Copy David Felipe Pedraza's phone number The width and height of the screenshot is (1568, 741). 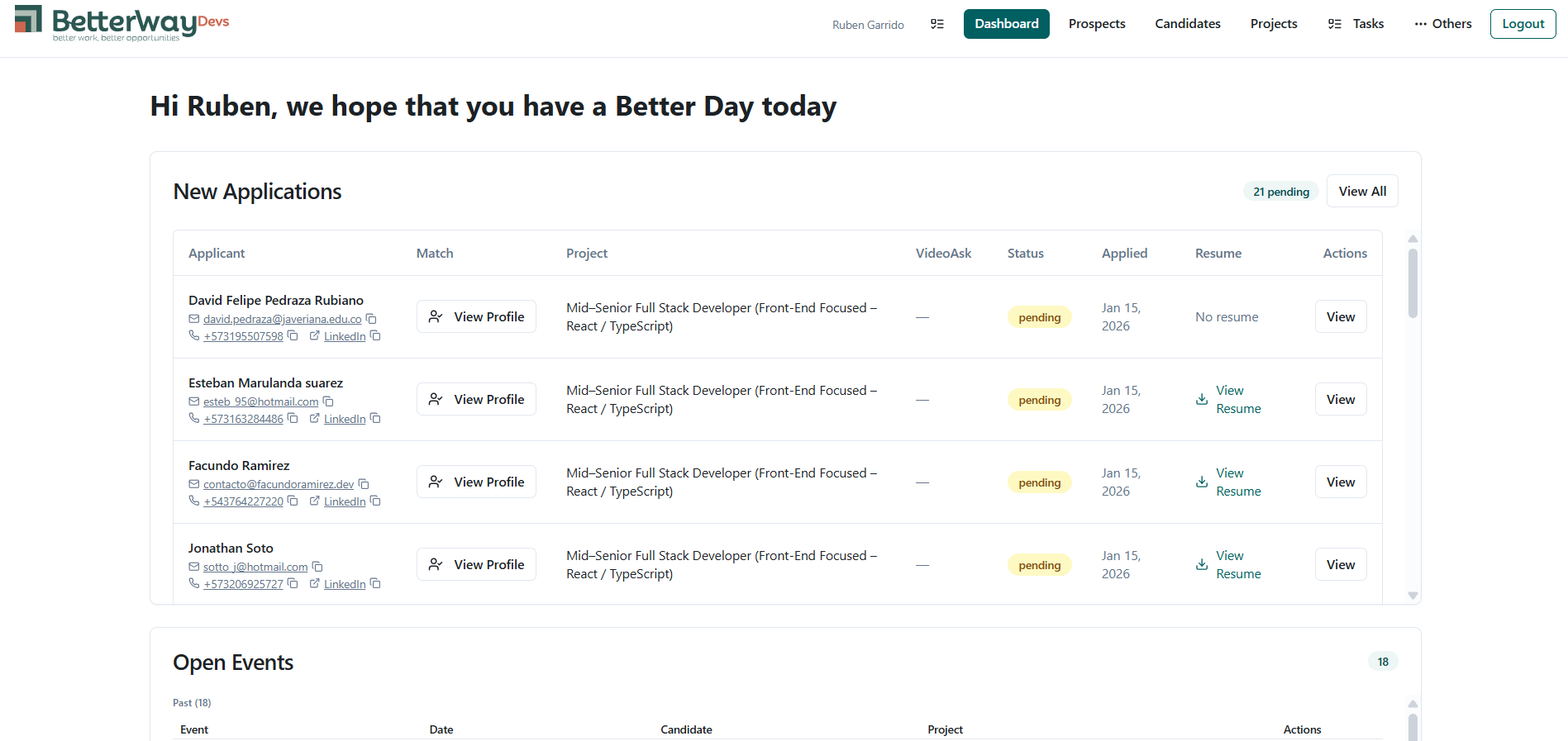[293, 335]
